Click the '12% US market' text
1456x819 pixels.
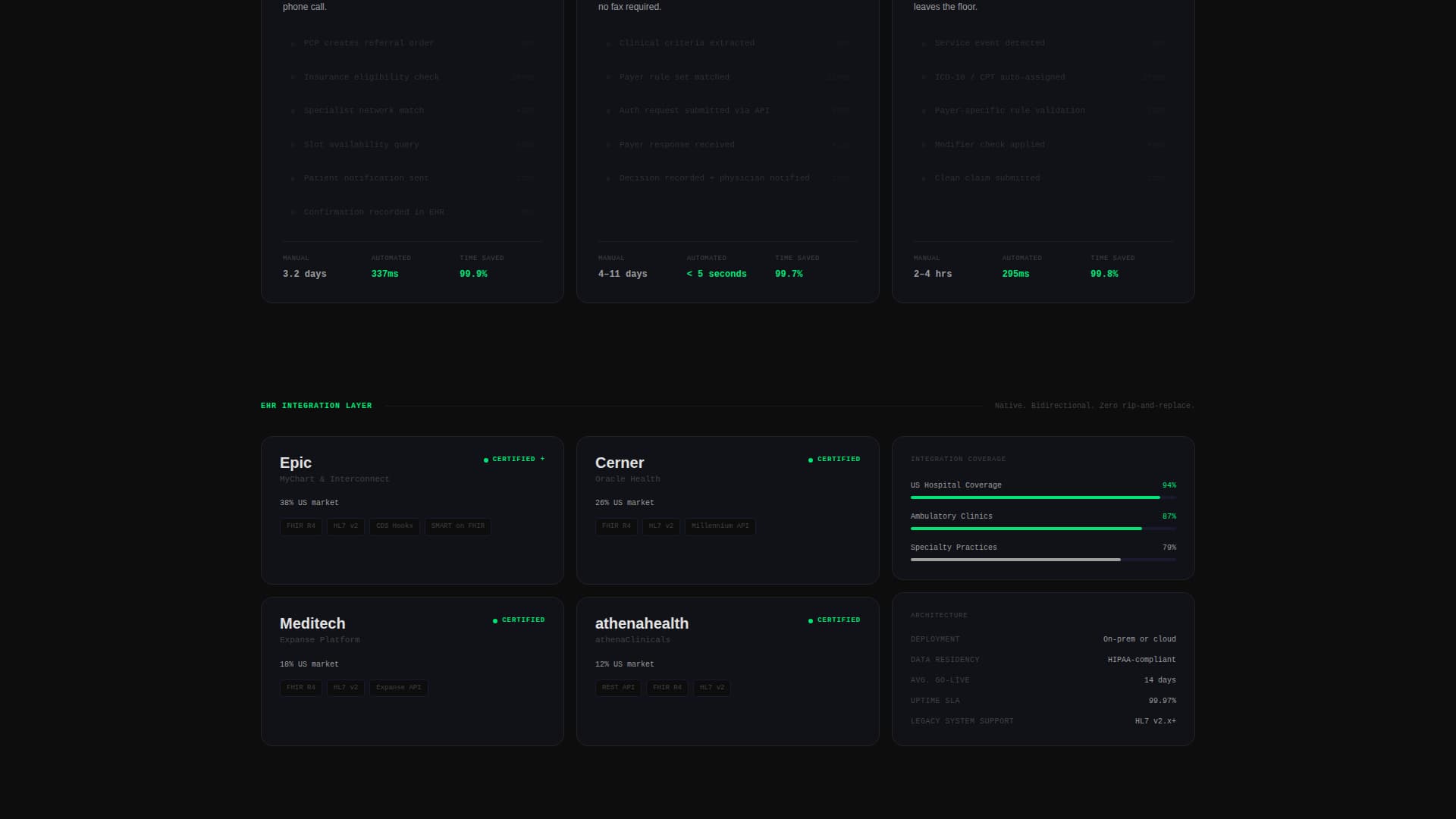click(x=625, y=664)
